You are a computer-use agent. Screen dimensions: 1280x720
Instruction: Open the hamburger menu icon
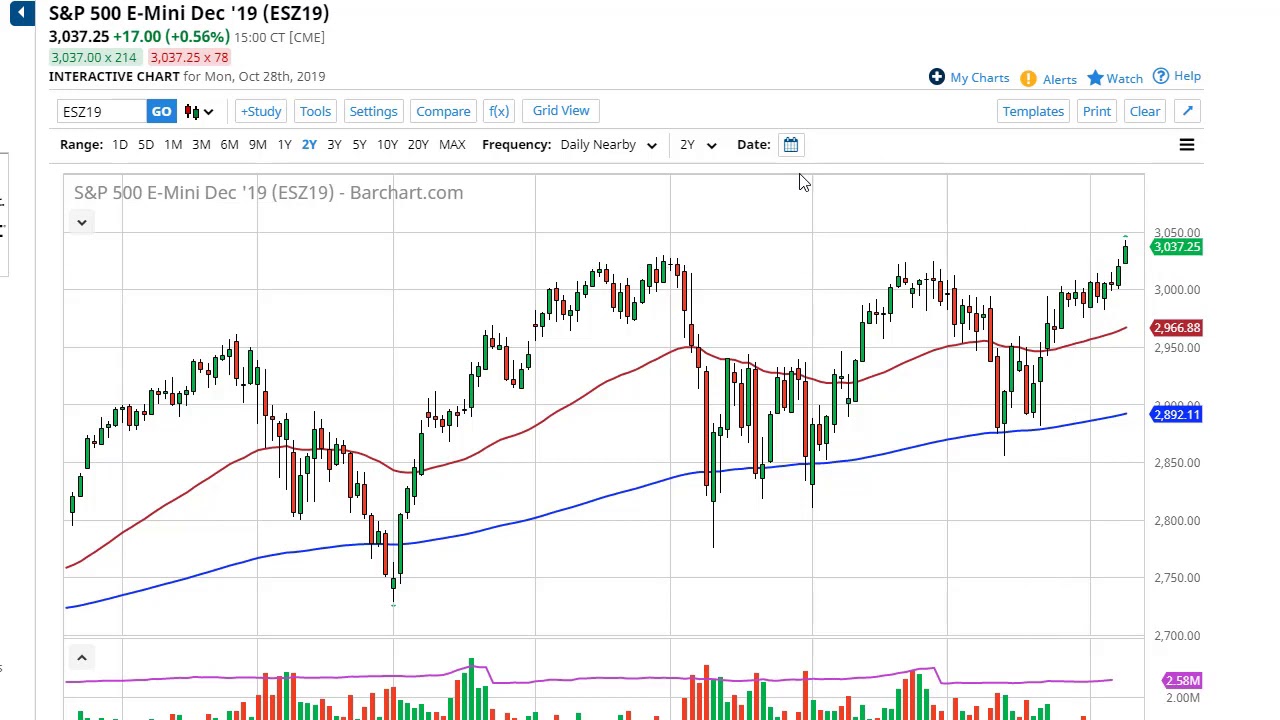[1186, 145]
